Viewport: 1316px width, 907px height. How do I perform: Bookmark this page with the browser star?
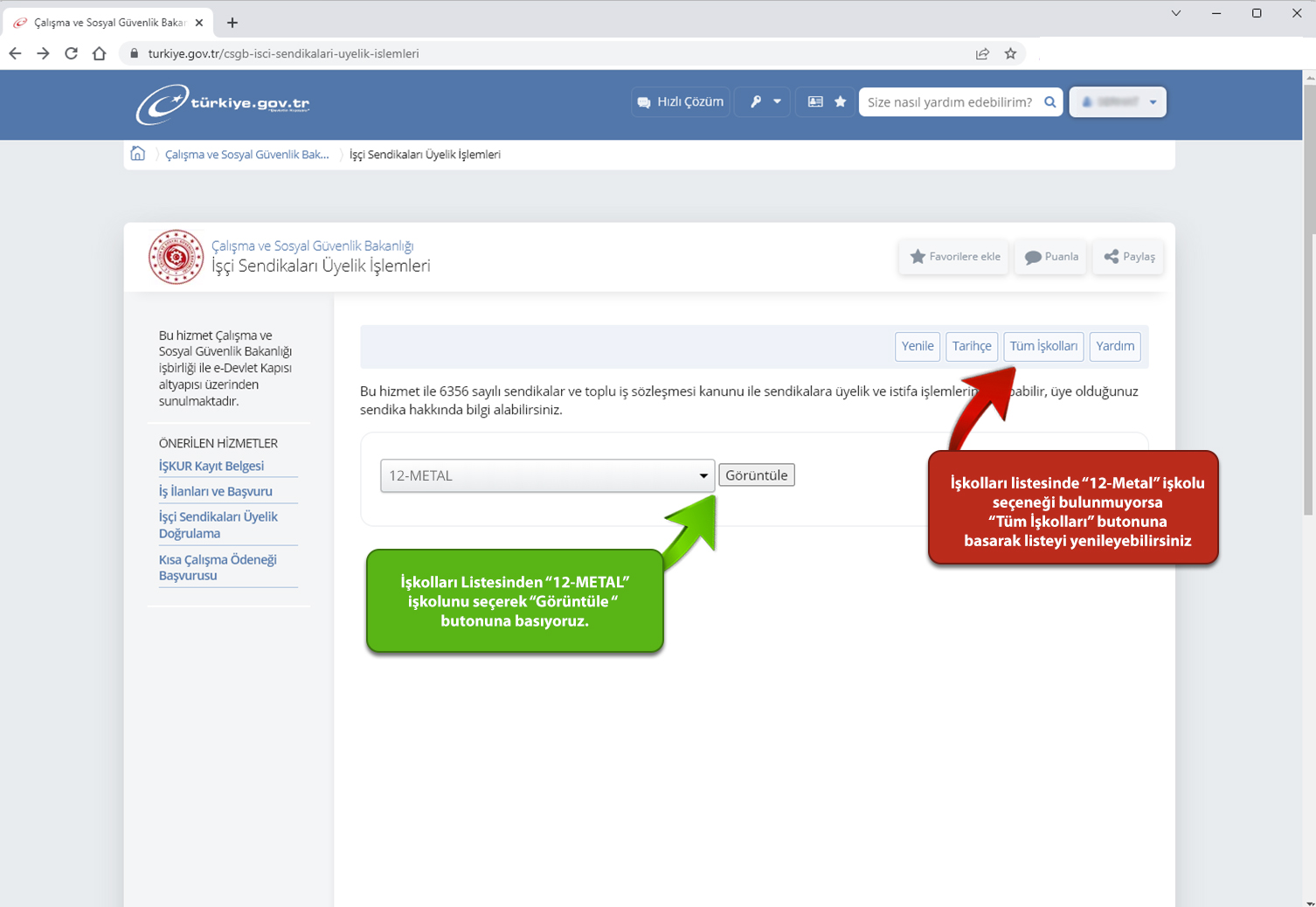[1010, 53]
